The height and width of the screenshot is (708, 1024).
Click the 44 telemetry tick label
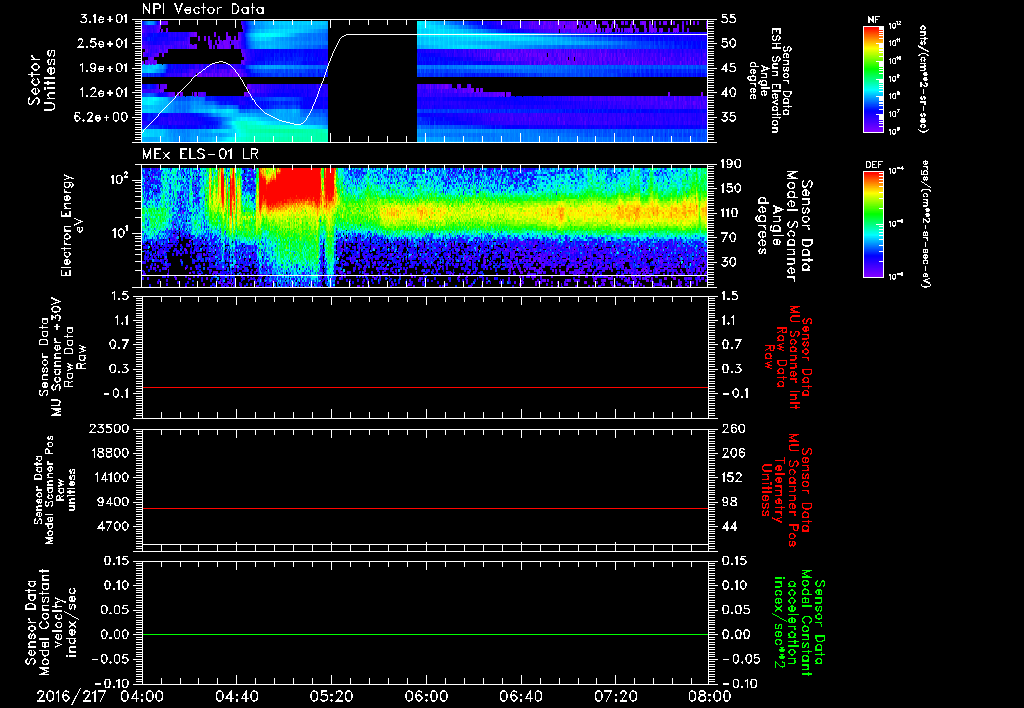click(729, 526)
